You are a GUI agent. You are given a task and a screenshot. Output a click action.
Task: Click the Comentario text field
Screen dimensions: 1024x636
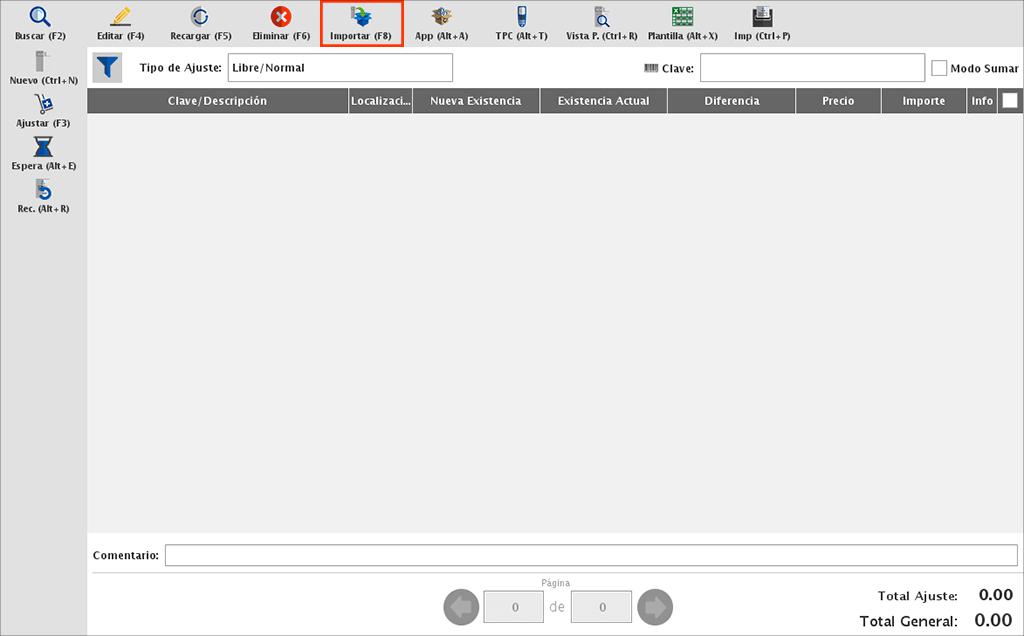tap(590, 555)
